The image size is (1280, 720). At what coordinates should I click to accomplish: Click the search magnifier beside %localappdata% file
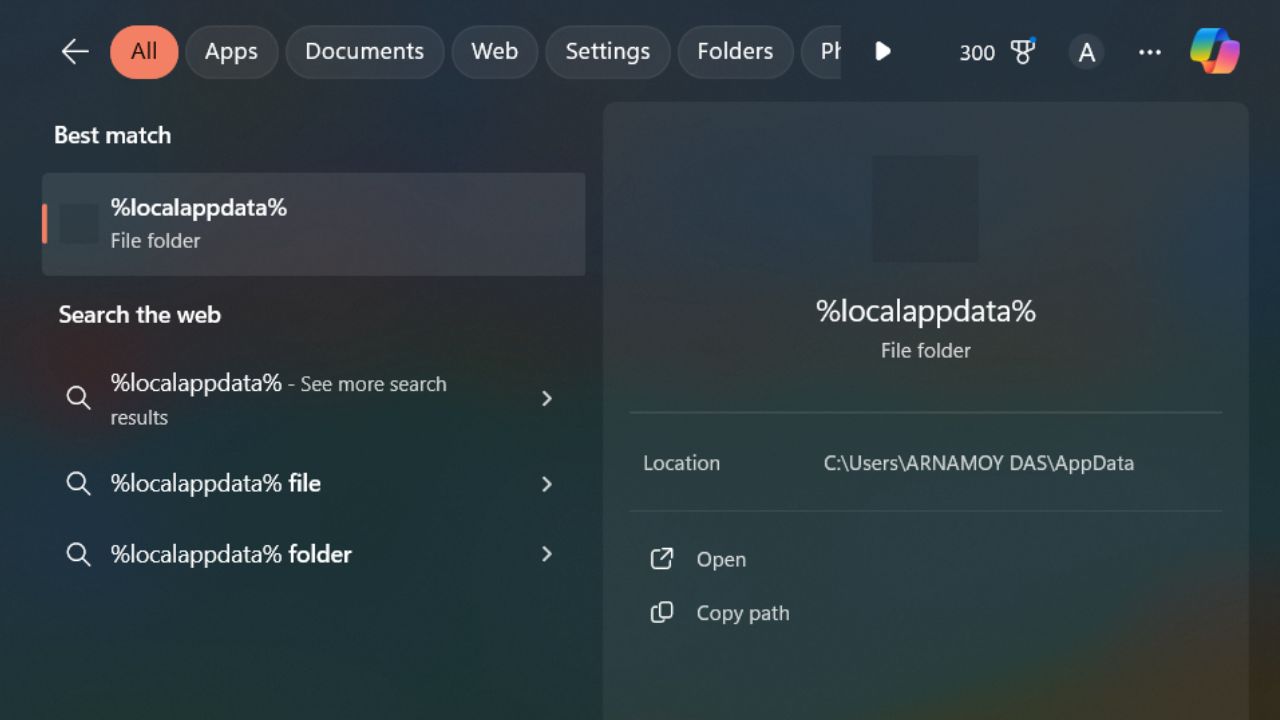78,484
